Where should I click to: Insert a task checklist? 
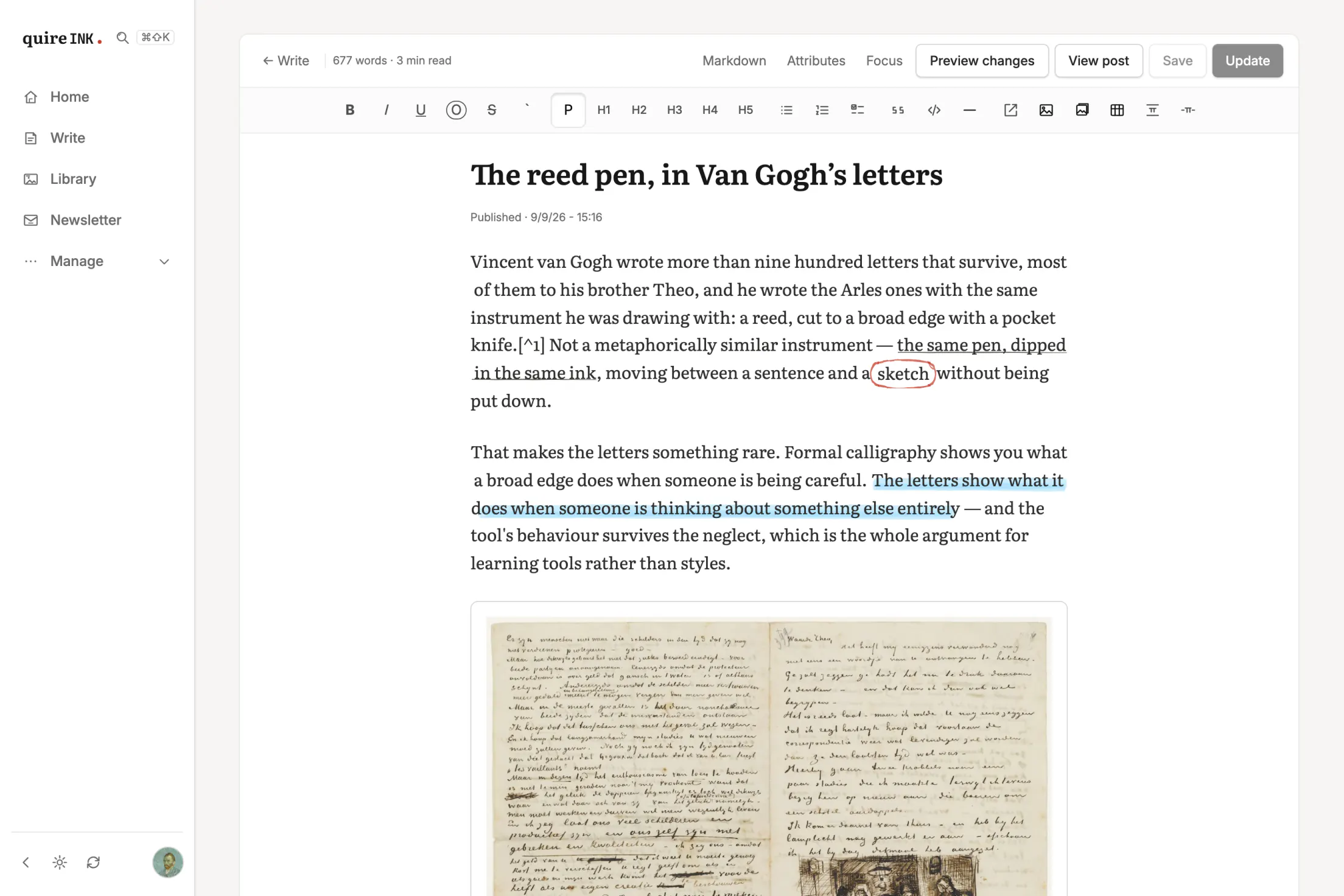click(857, 110)
